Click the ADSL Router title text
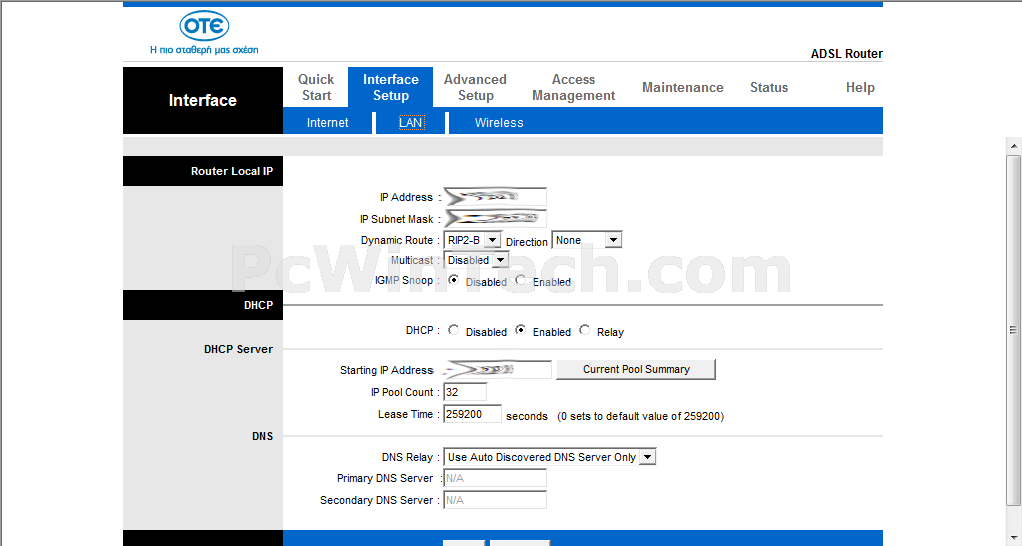 pyautogui.click(x=847, y=54)
